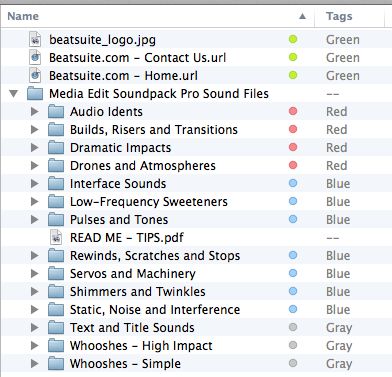Click the gray tag dot for Whooshes - High Impact
This screenshot has width=392, height=377.
(x=293, y=345)
